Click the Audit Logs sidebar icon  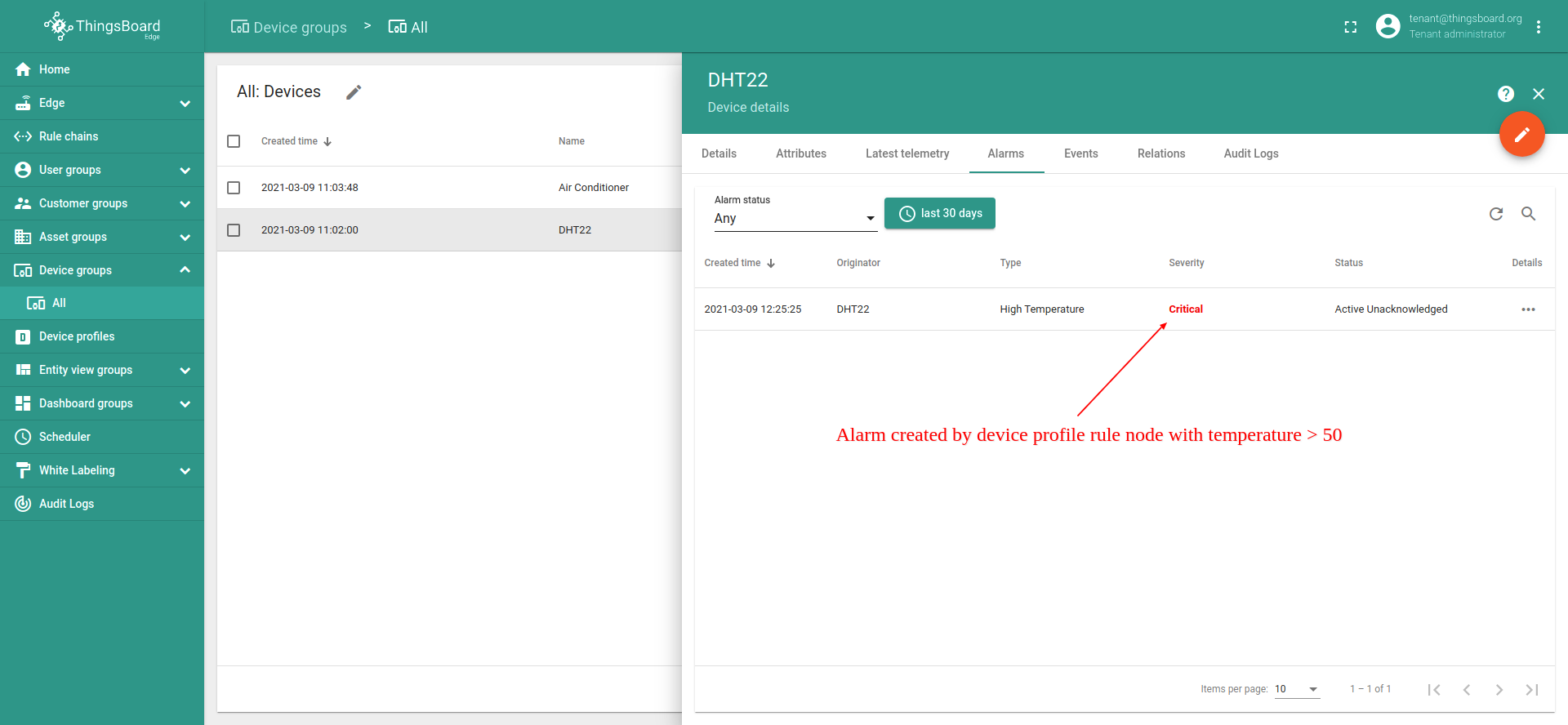coord(23,504)
